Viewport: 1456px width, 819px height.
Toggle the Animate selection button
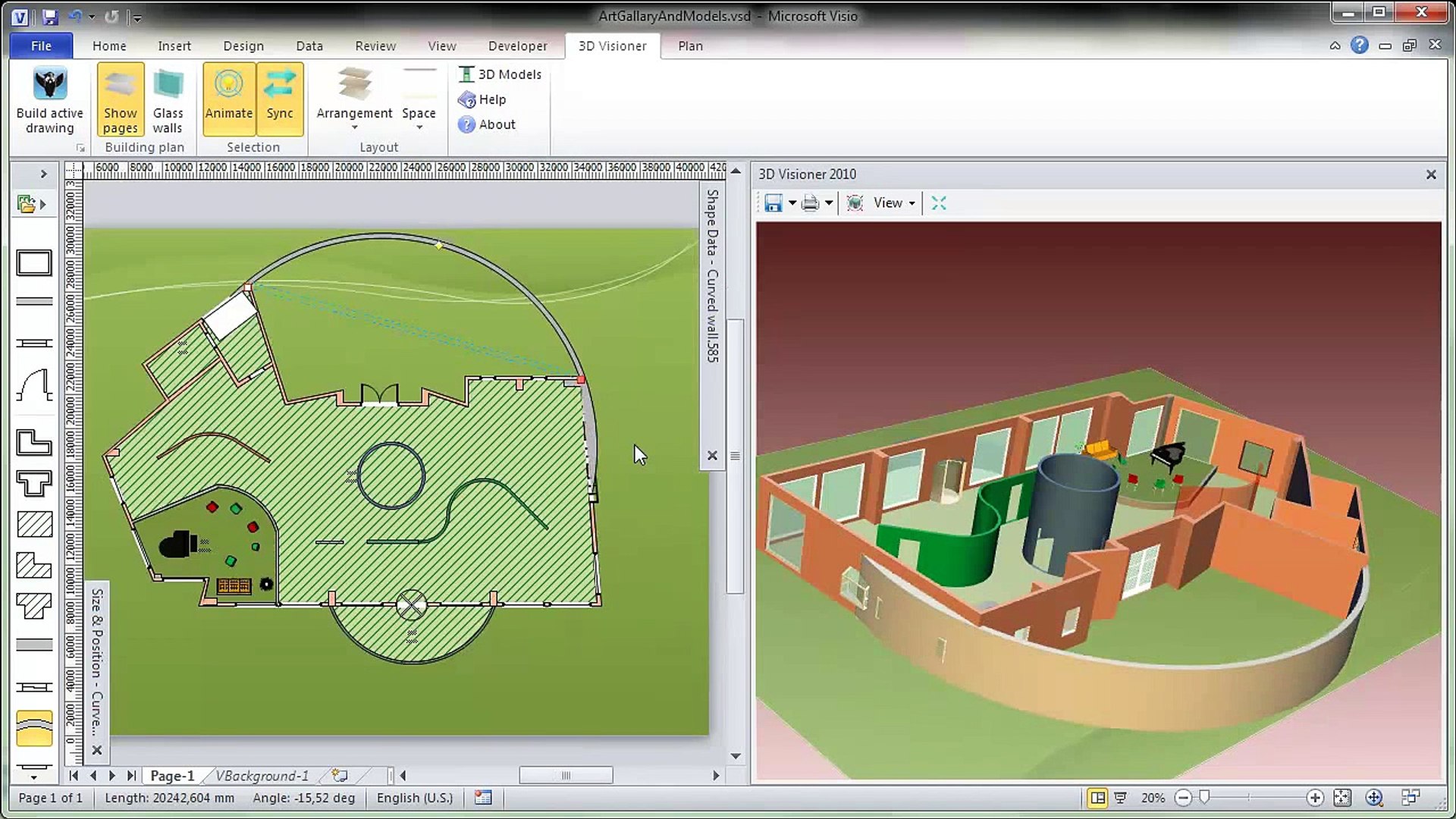pyautogui.click(x=228, y=99)
